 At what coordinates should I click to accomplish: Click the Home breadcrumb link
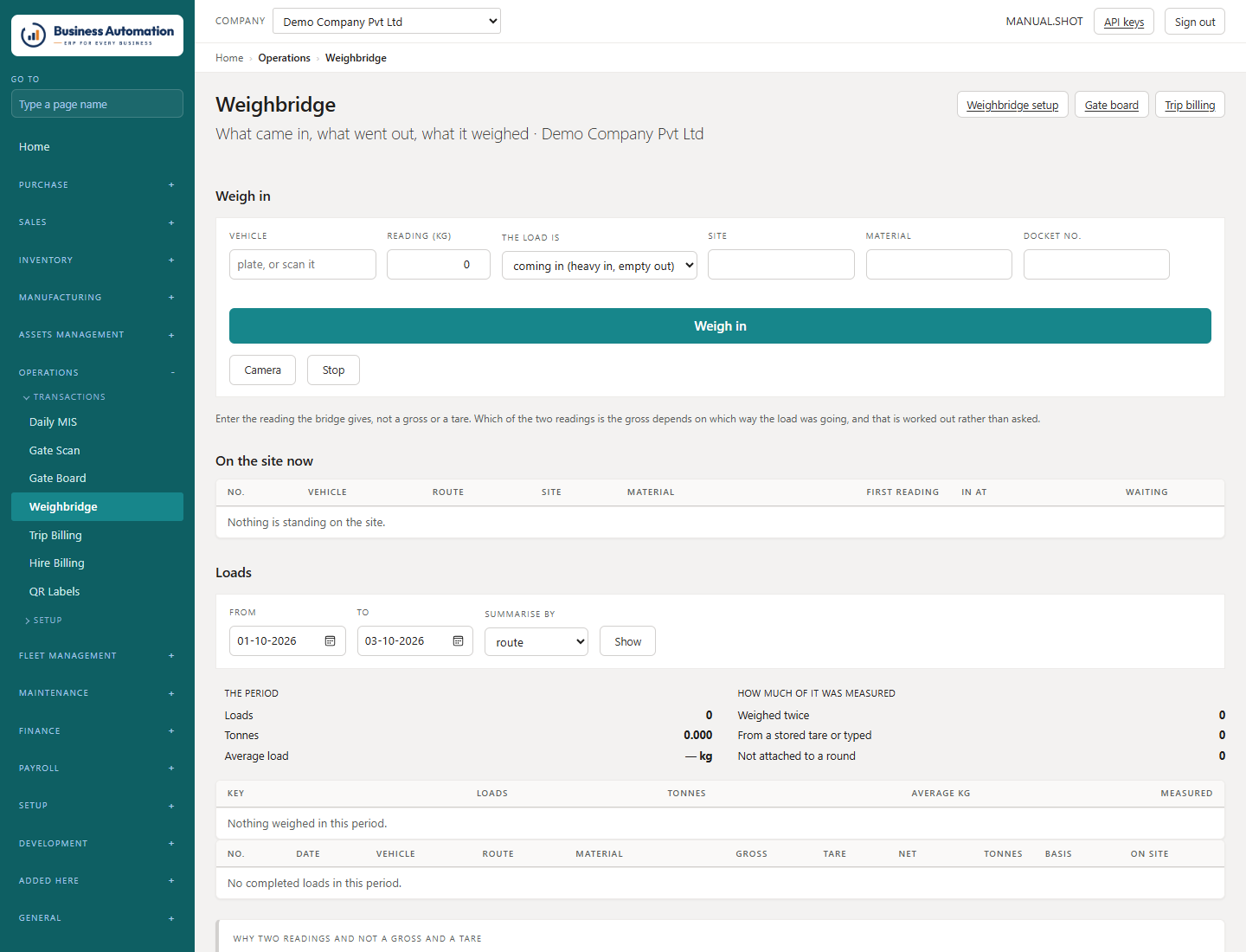(x=229, y=58)
